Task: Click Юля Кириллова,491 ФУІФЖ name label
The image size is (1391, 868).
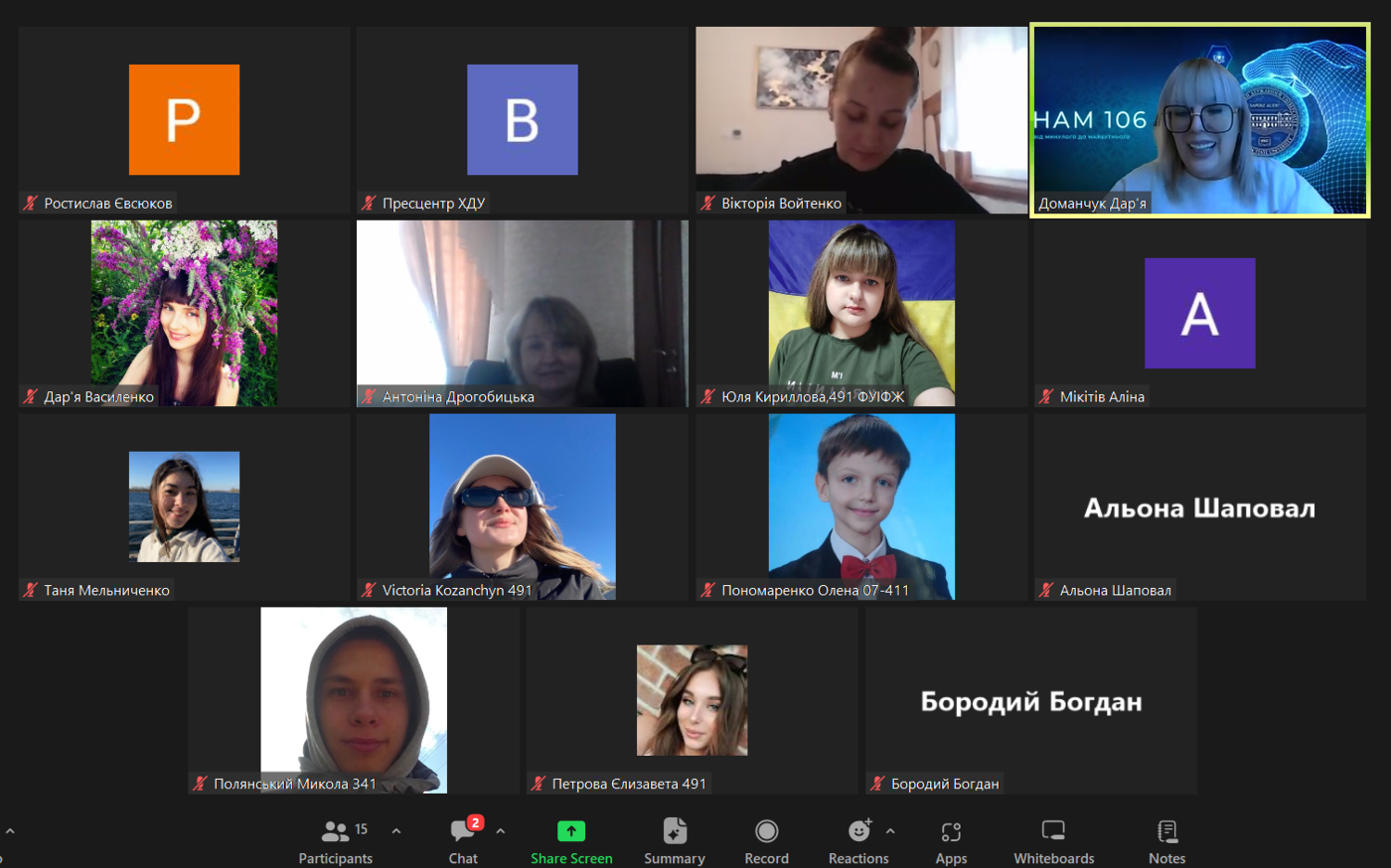Action: coord(813,396)
